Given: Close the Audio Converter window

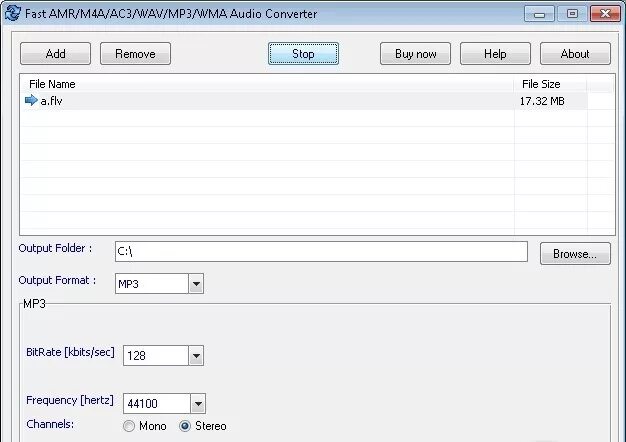Looking at the screenshot, I should [605, 14].
